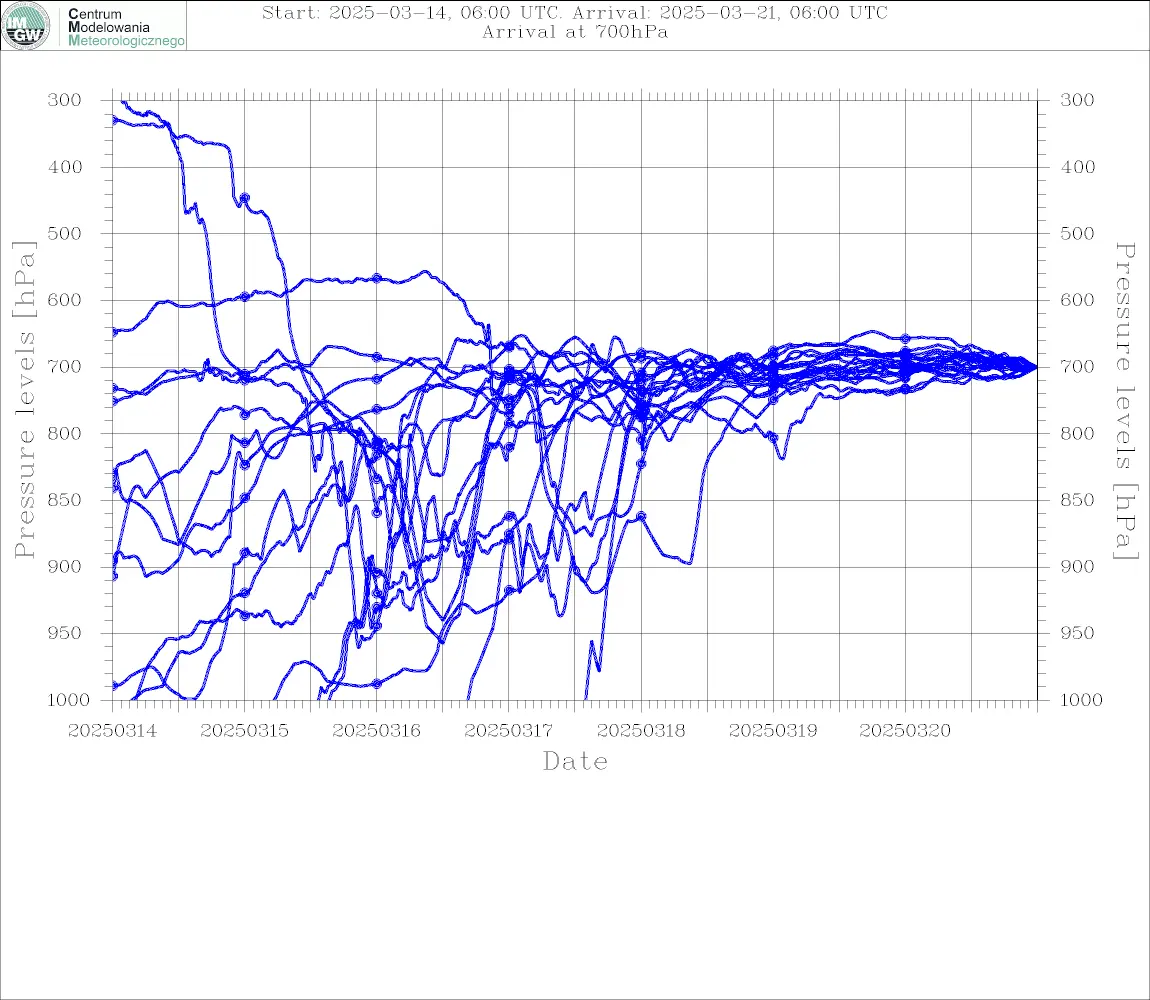Click the 20250320 date axis label

[905, 731]
